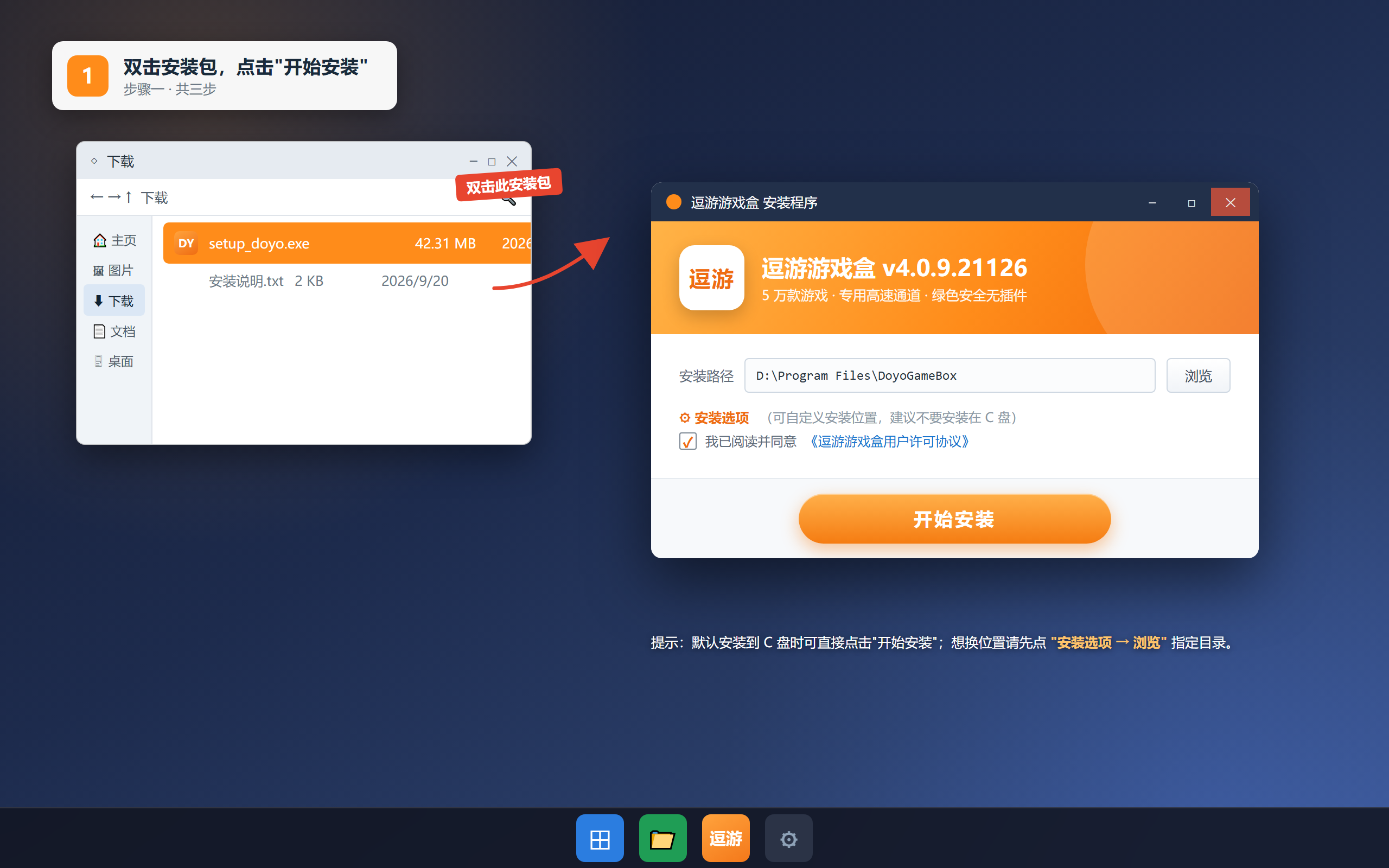This screenshot has width=1389, height=868.
Task: Open the 逗游 taskbar icon
Action: 725,838
